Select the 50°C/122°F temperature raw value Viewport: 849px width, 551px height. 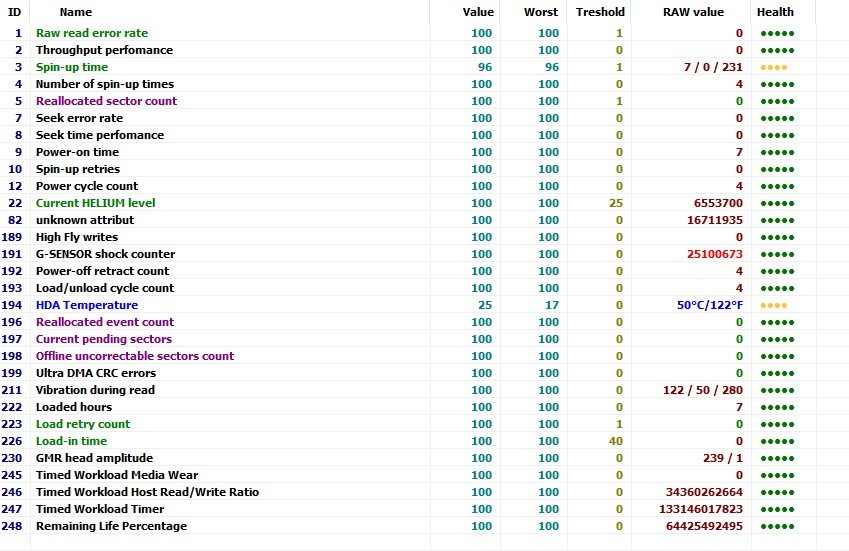click(710, 305)
